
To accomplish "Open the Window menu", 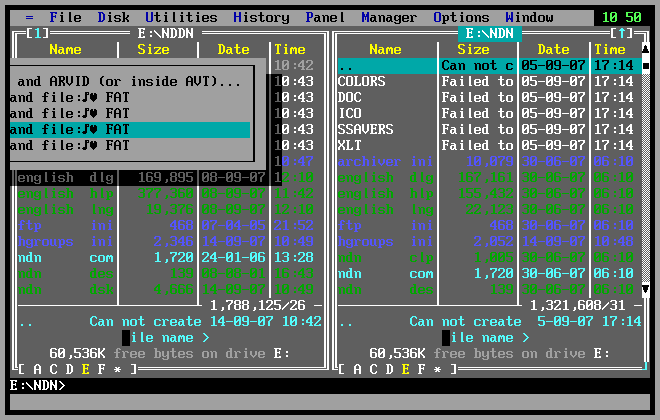I will [x=530, y=17].
